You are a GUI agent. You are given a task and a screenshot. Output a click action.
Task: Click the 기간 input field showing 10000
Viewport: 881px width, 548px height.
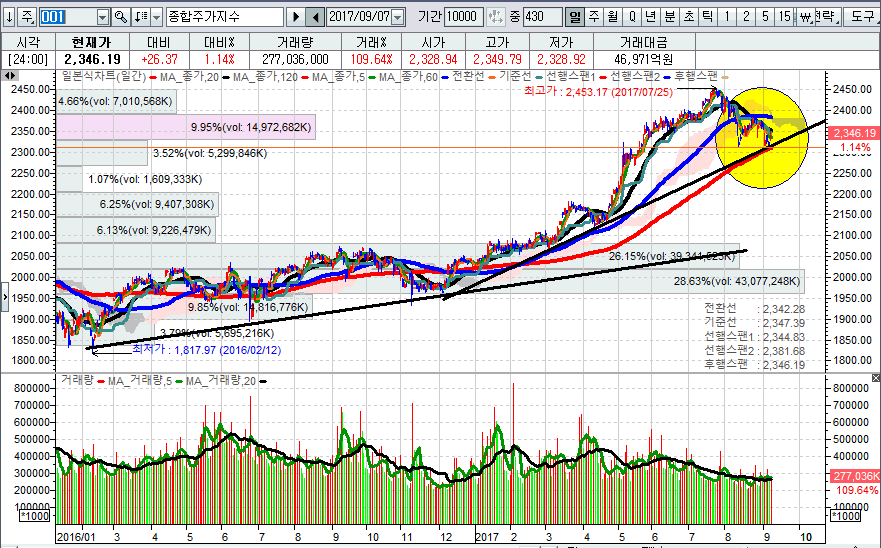[x=462, y=17]
